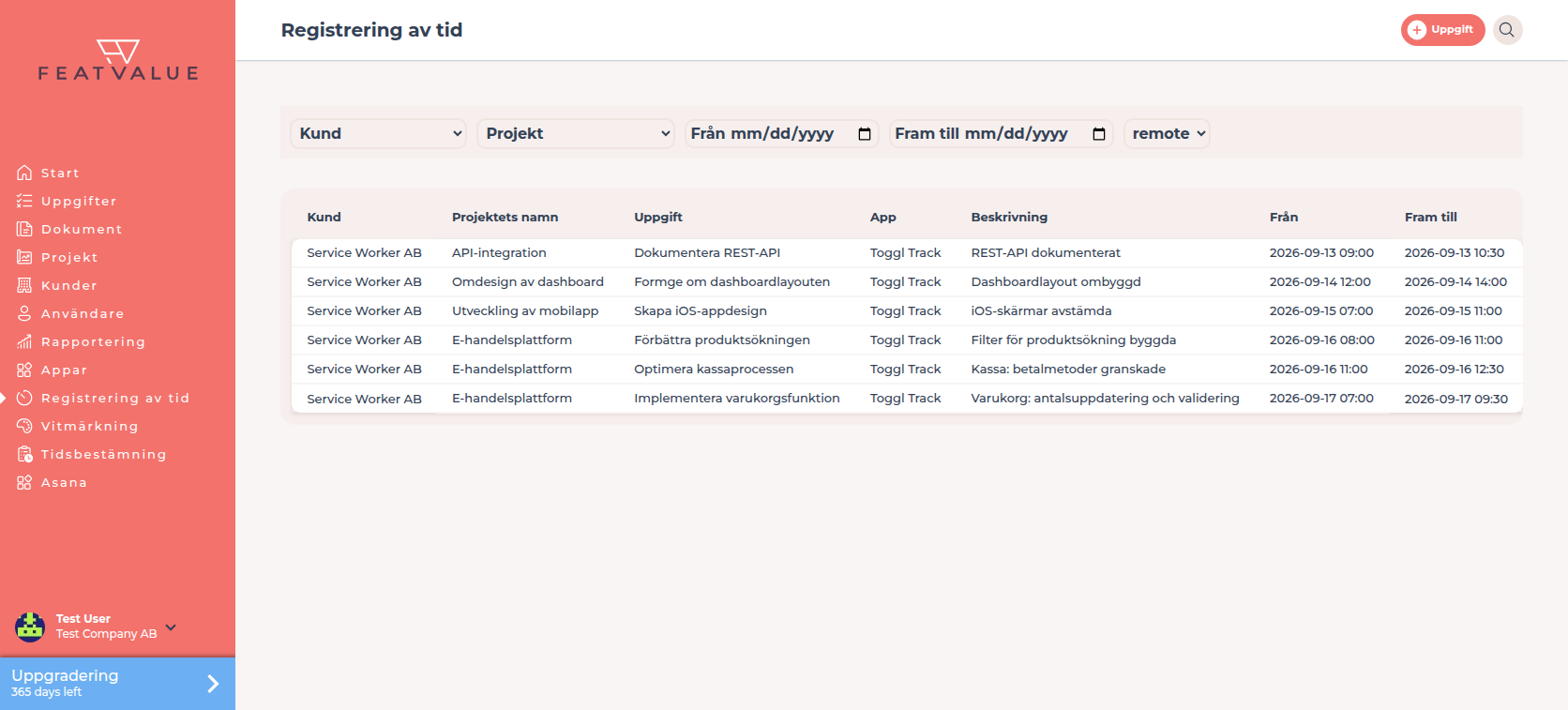Click the App column header
This screenshot has height=710, width=1568.
click(882, 217)
